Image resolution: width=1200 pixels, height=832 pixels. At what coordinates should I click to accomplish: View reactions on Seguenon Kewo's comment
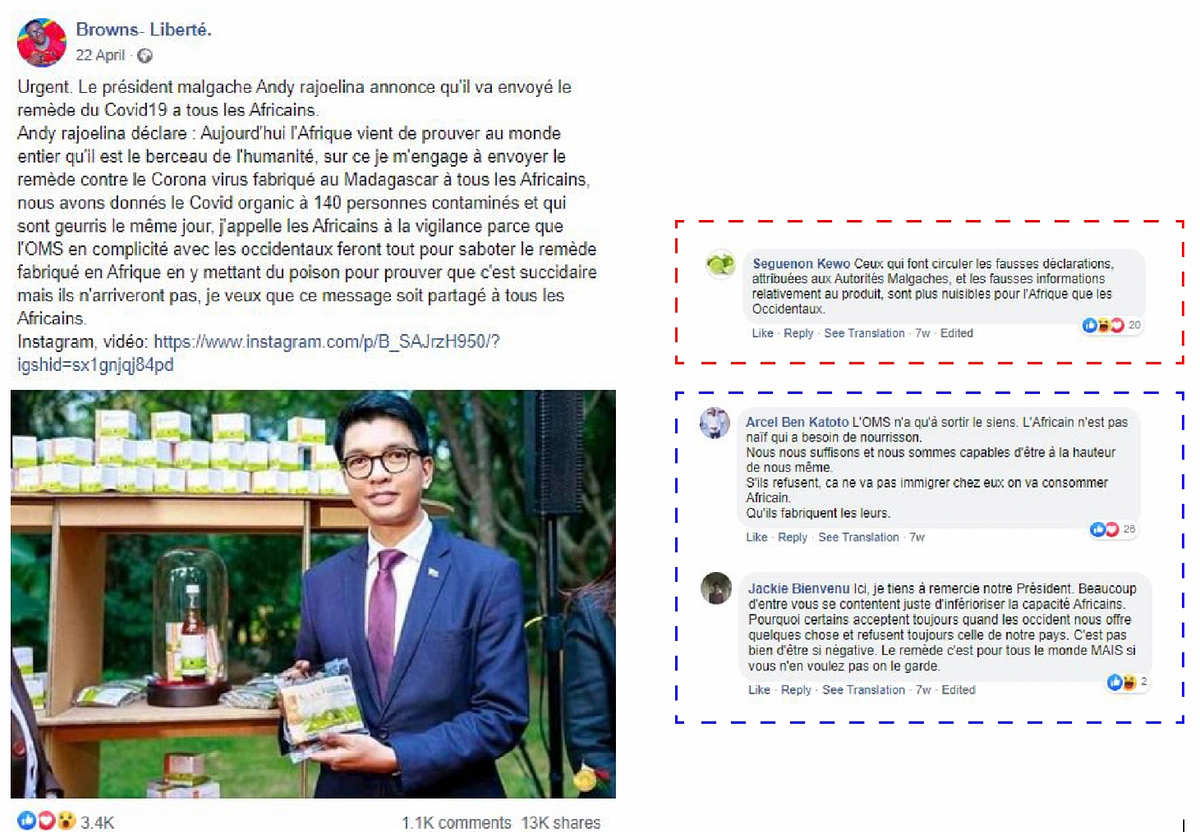click(1111, 326)
